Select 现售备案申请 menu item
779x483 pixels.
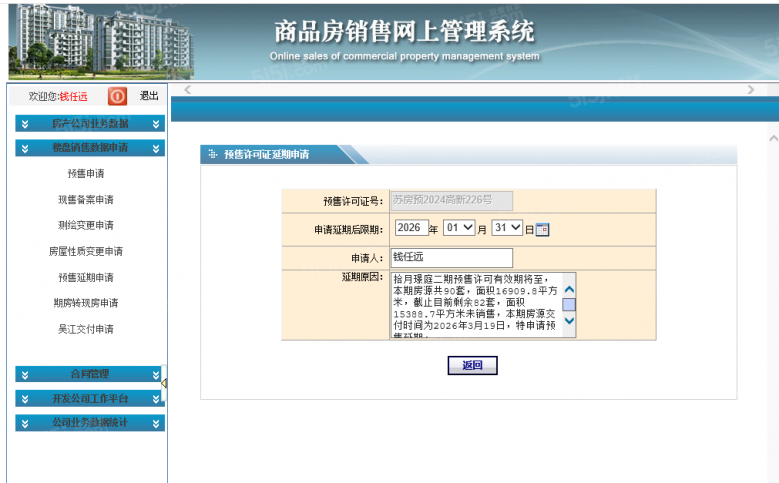(x=86, y=199)
